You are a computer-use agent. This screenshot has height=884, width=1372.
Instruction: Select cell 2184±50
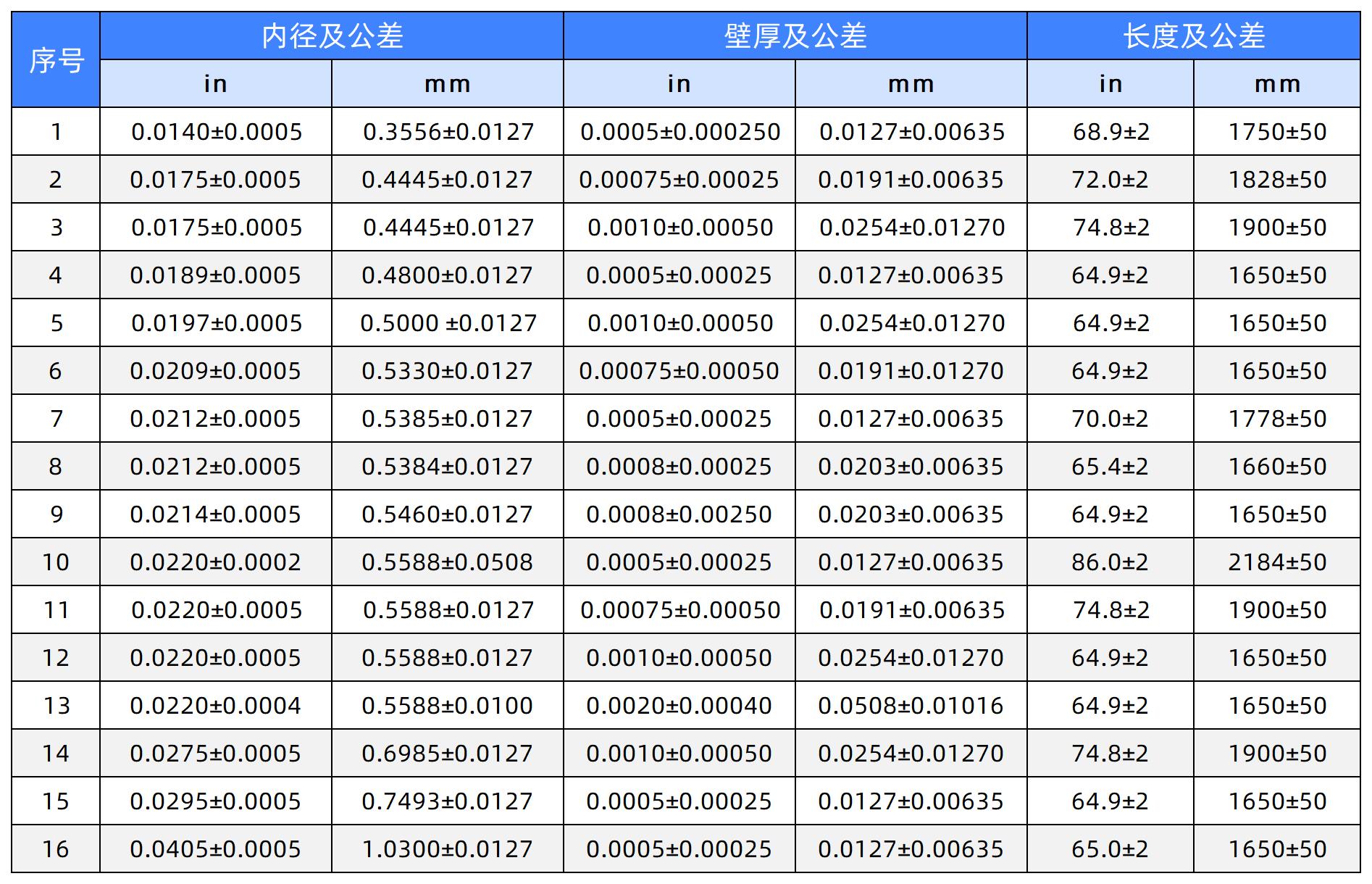[x=1277, y=562]
